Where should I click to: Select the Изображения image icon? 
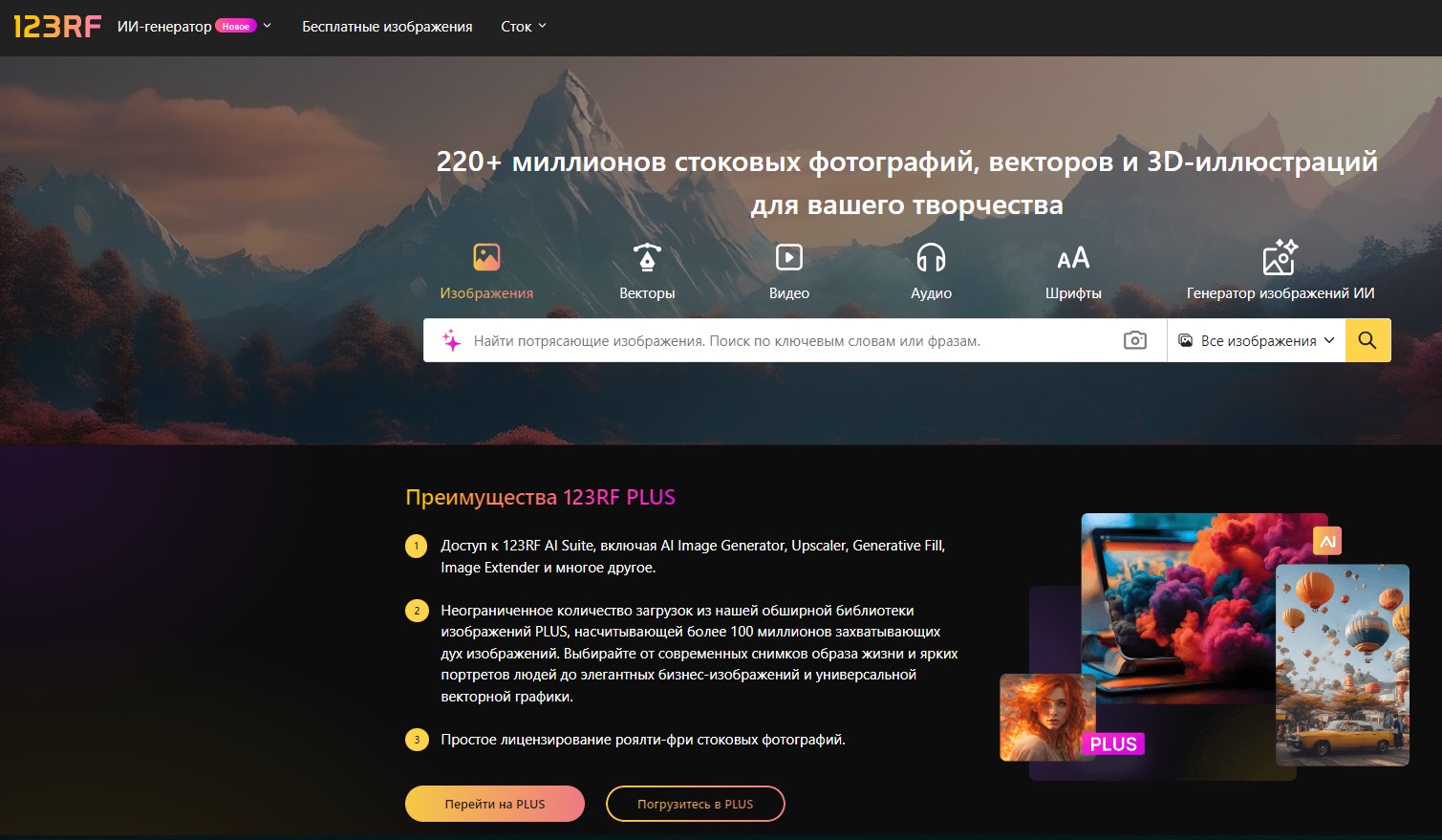tap(486, 257)
